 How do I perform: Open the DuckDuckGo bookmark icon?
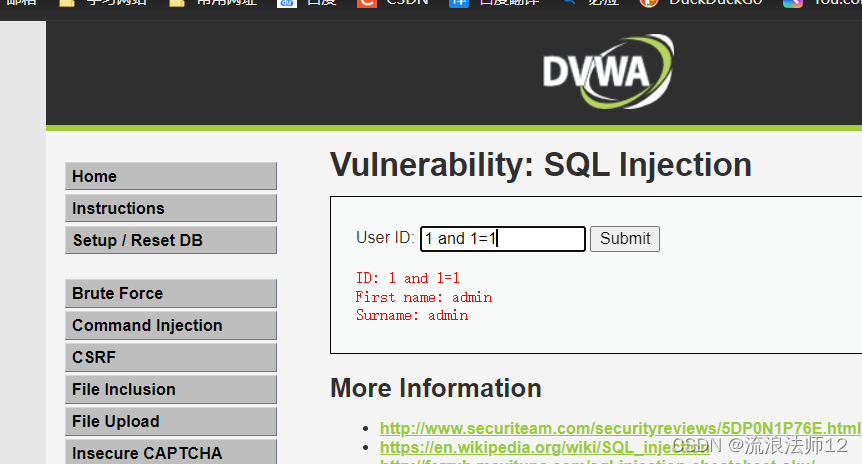tap(649, 3)
